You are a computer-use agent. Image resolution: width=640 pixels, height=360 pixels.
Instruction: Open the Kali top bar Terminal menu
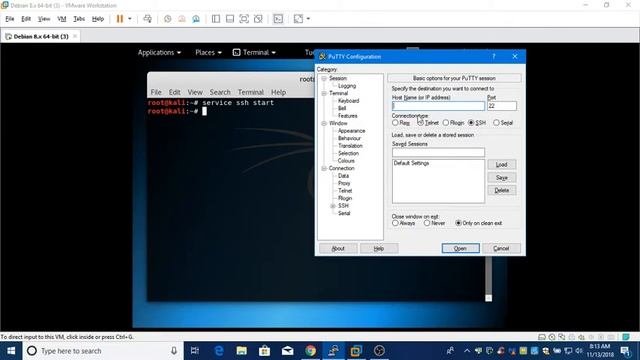254,52
